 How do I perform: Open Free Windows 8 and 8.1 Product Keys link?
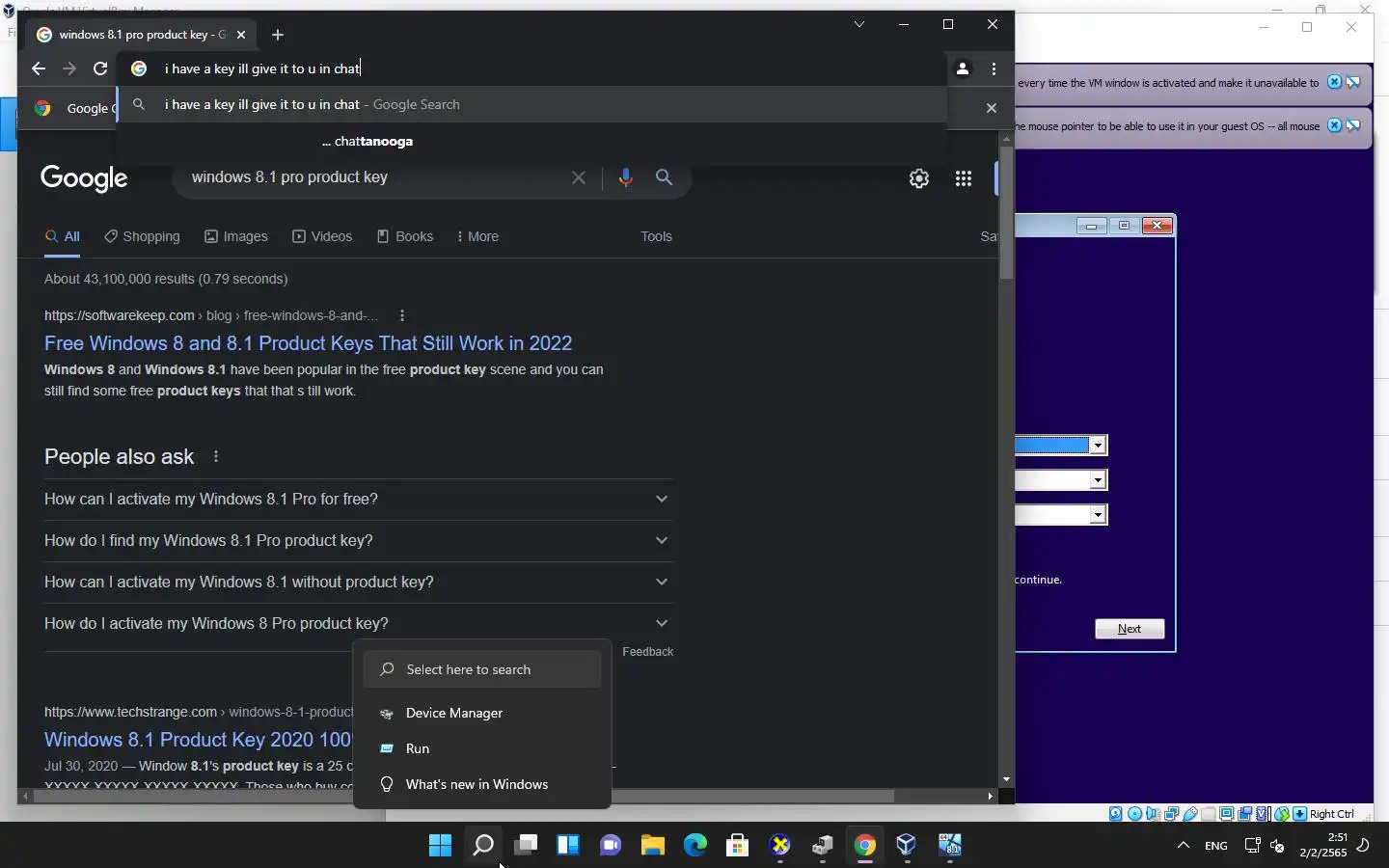(x=308, y=343)
